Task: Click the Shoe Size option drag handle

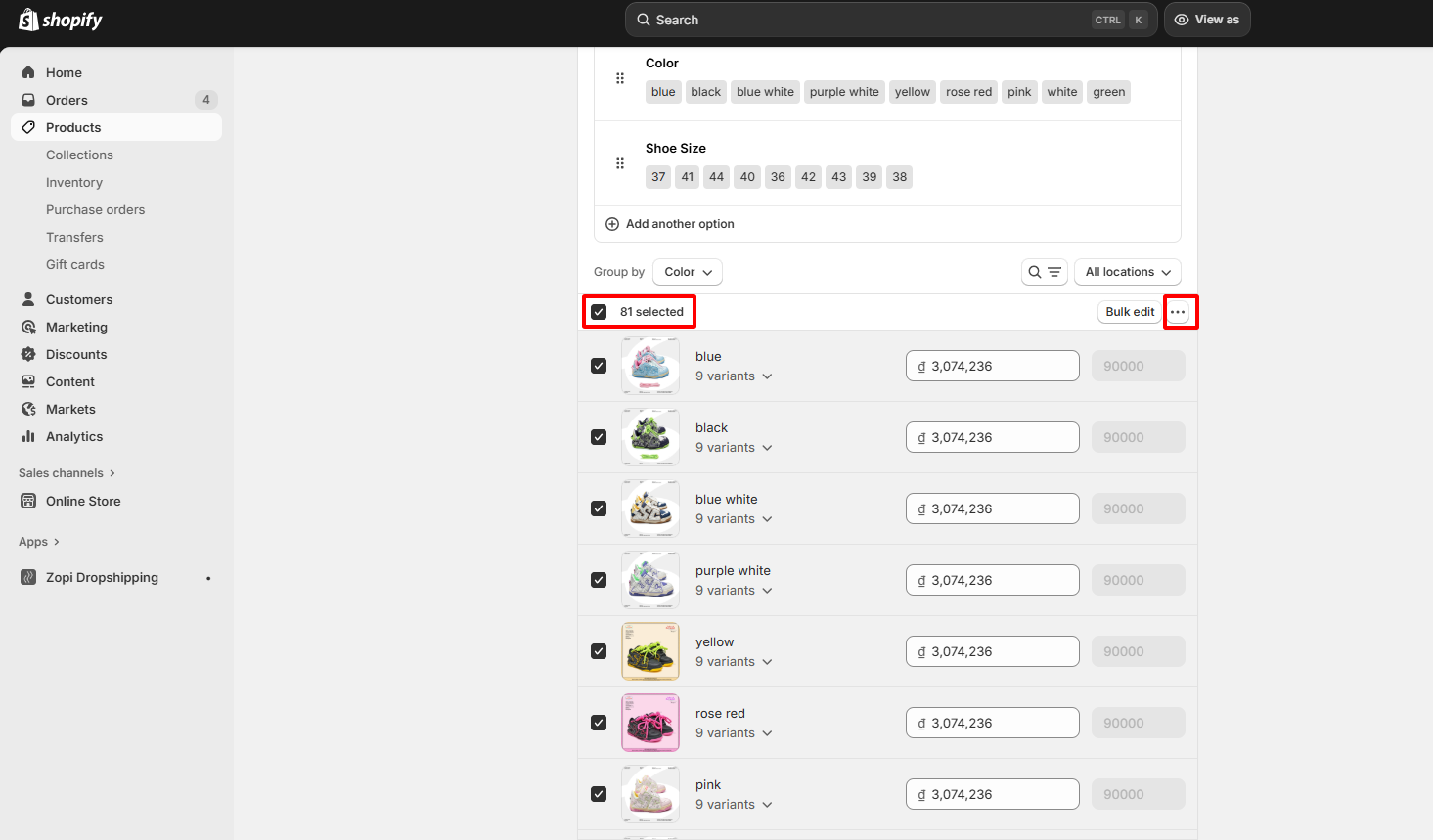Action: point(619,163)
